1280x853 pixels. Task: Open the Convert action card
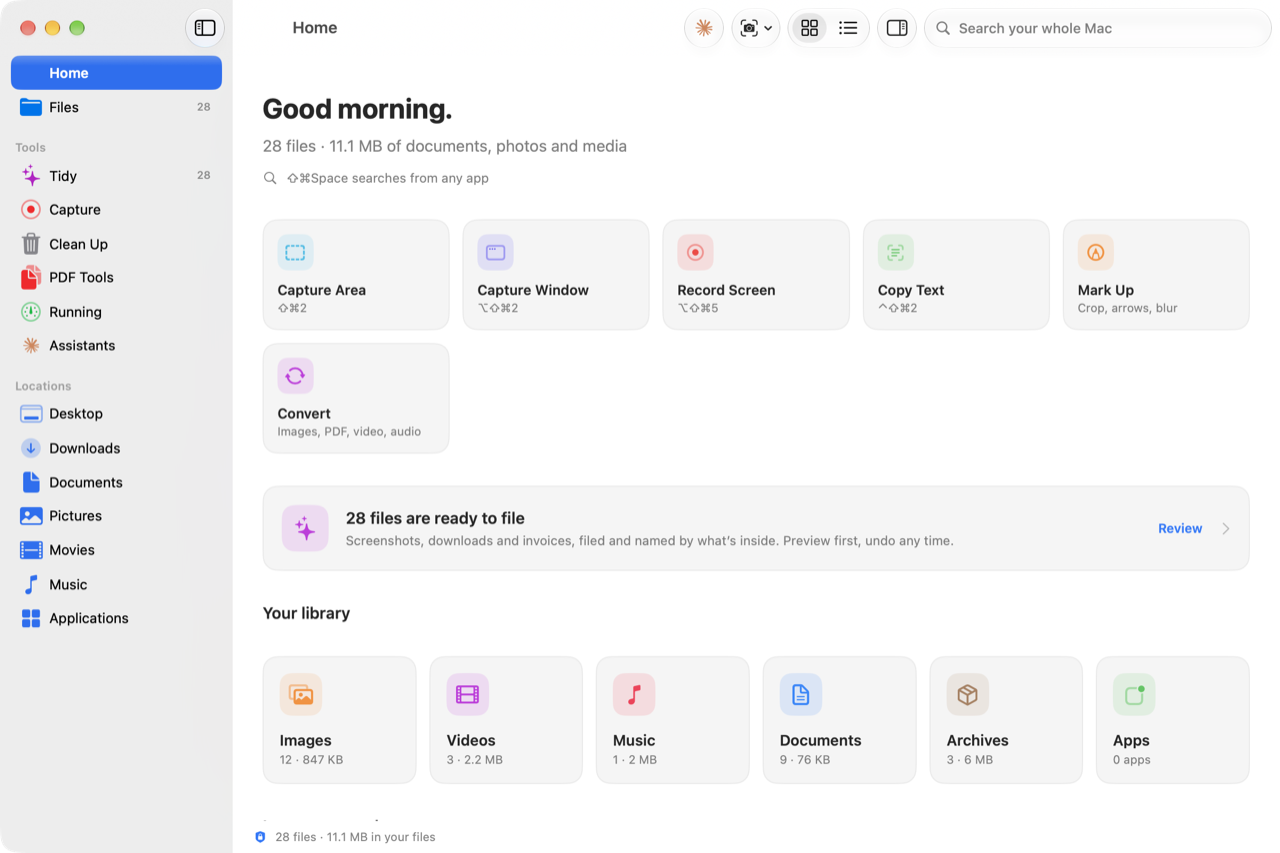point(356,398)
